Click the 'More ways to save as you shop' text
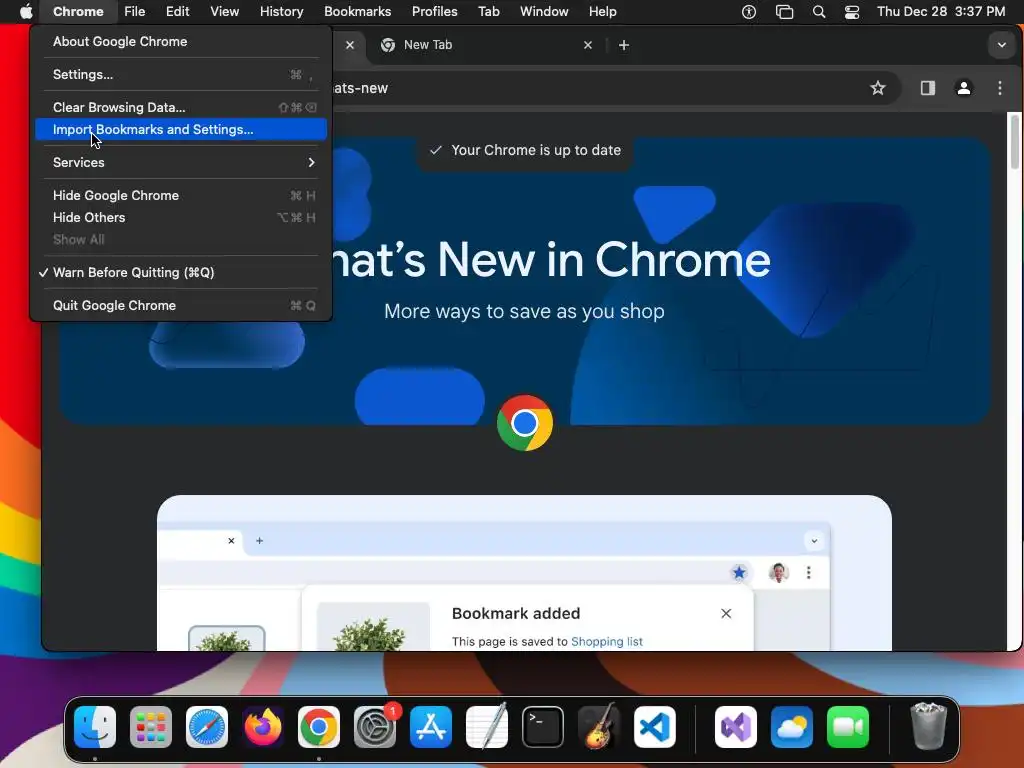Viewport: 1024px width, 768px height. point(524,312)
